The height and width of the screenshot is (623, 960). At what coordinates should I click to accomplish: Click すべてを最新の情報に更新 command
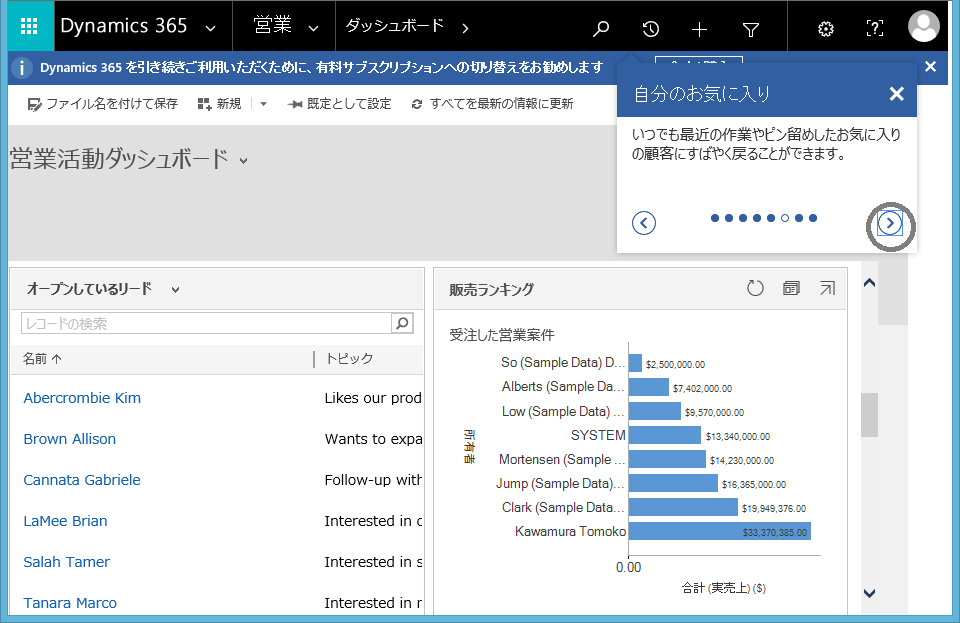click(493, 104)
